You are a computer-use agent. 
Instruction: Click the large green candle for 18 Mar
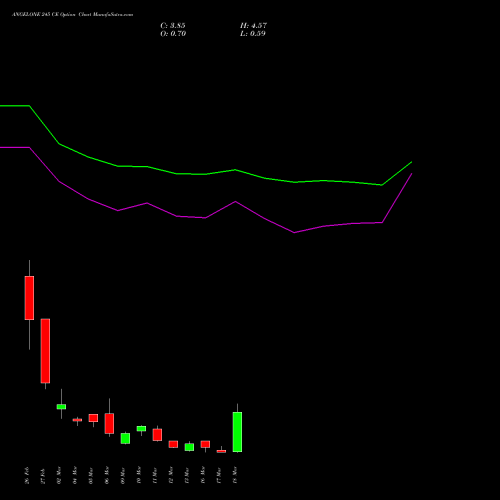tap(237, 432)
